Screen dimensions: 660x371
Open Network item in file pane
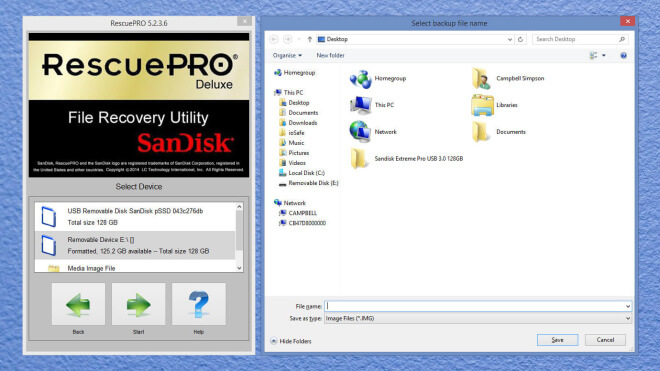(x=373, y=132)
